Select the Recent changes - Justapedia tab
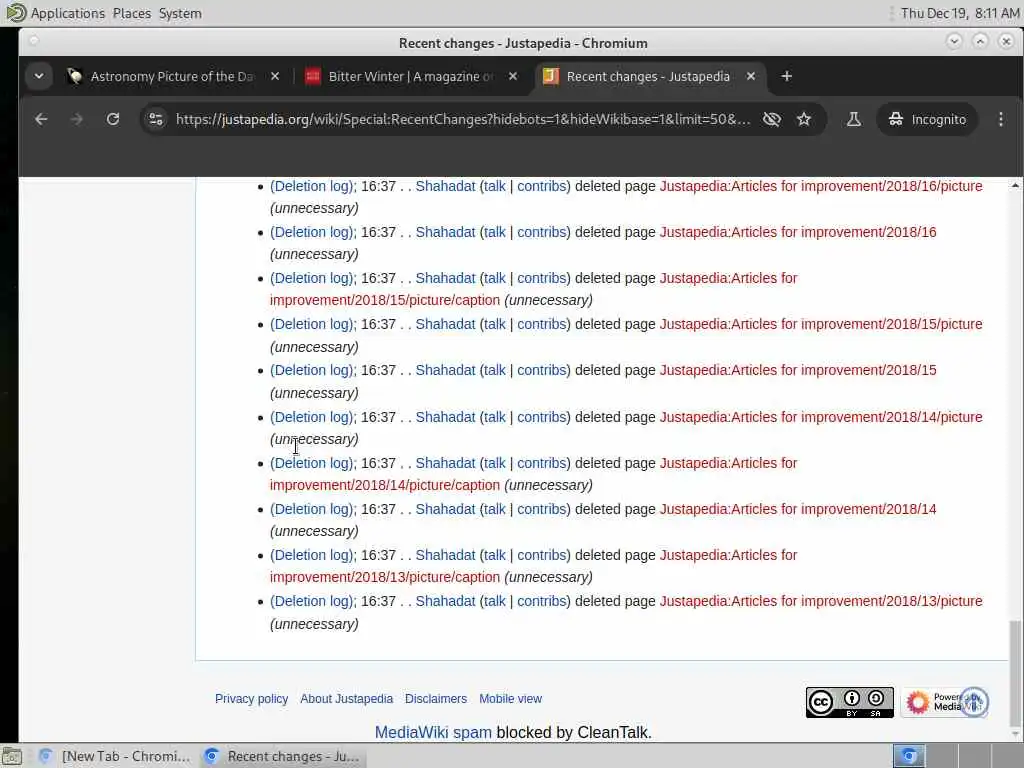This screenshot has height=768, width=1024. pos(648,76)
